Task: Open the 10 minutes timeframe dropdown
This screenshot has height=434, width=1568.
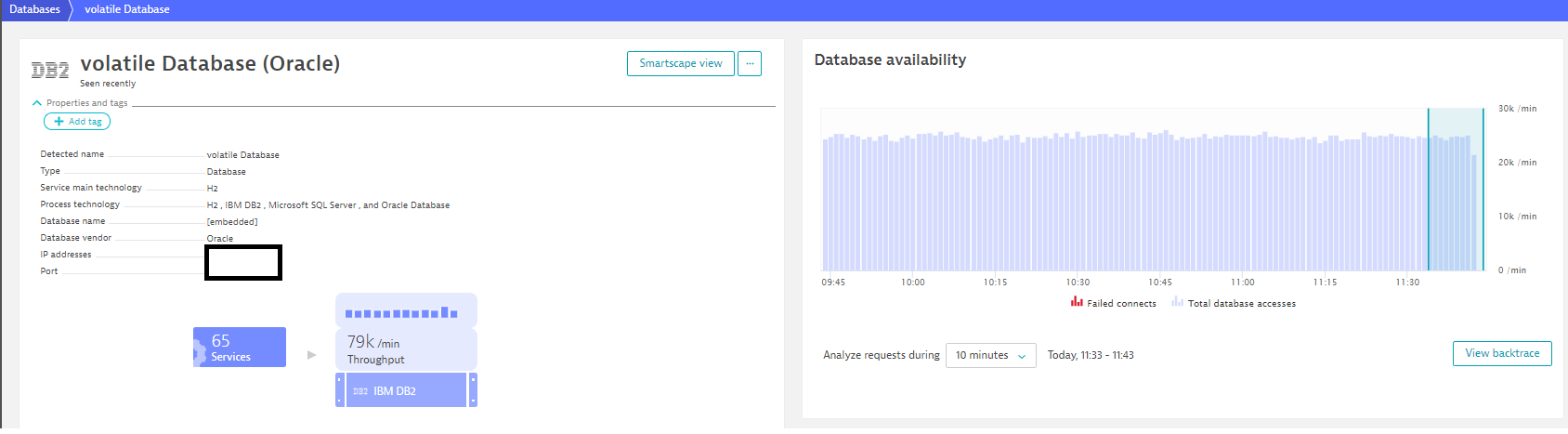Action: click(990, 355)
